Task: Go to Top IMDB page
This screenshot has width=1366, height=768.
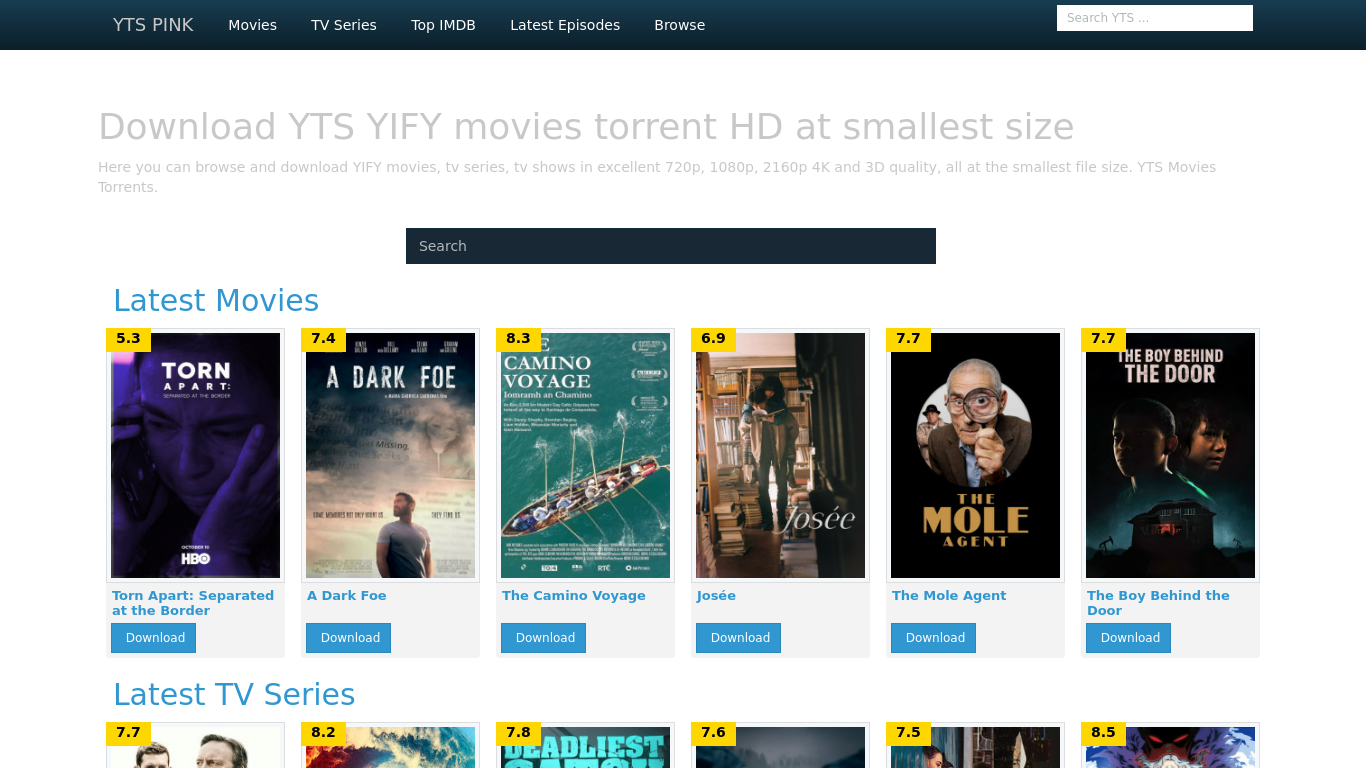Action: [443, 25]
